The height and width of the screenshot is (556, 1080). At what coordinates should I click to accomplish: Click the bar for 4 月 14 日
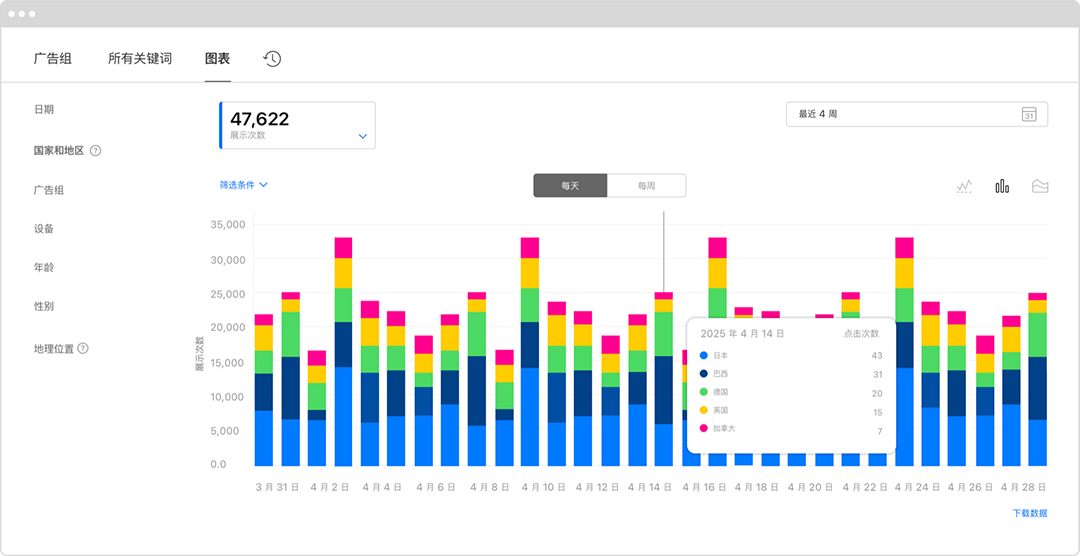664,379
